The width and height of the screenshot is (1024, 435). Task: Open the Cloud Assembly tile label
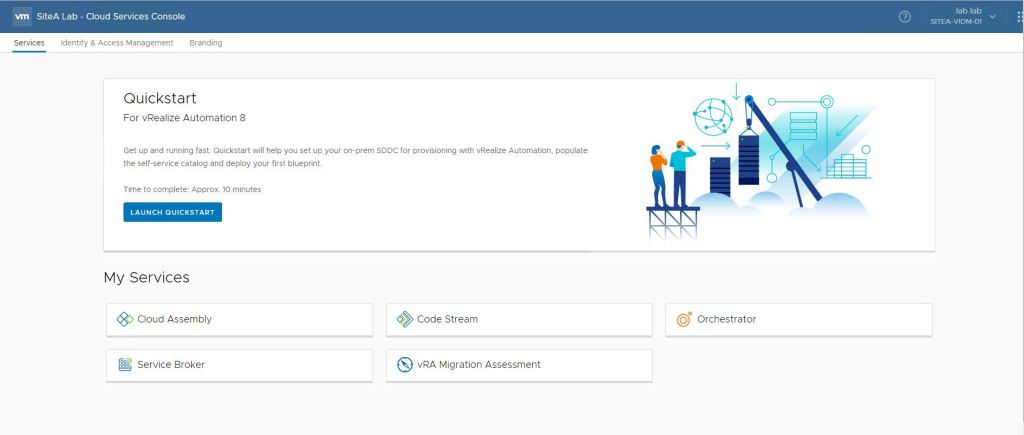pos(174,319)
